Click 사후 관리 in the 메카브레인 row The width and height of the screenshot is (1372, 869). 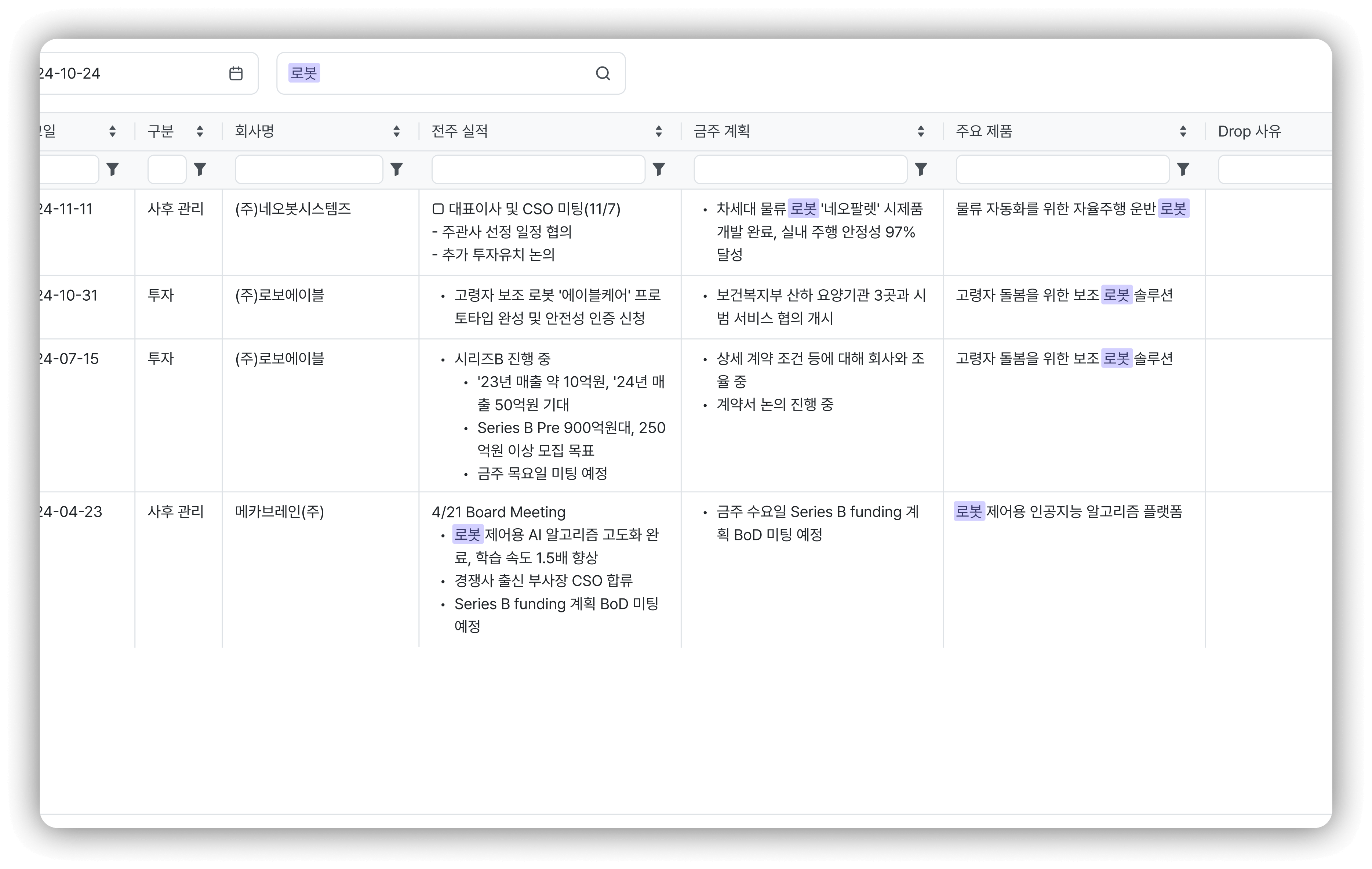tap(175, 511)
